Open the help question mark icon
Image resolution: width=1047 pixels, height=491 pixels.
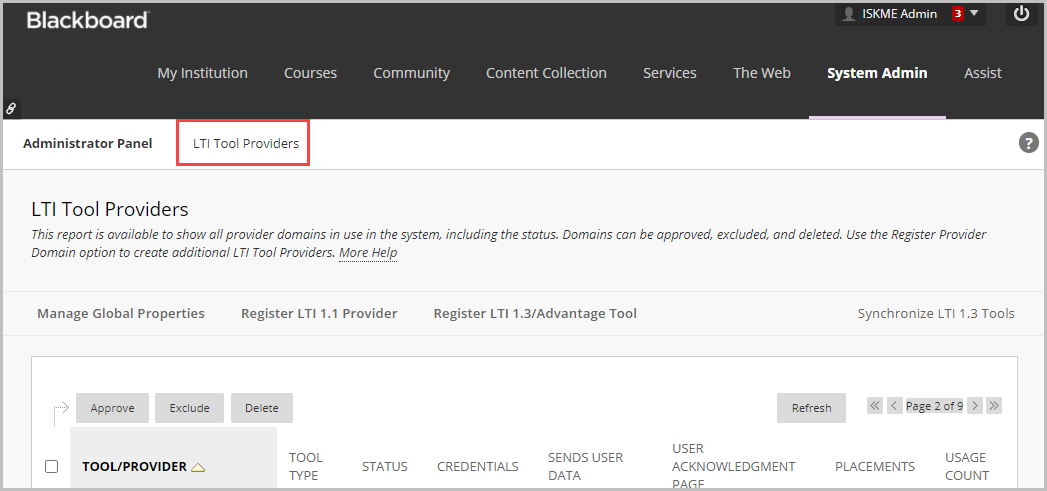pos(1028,142)
